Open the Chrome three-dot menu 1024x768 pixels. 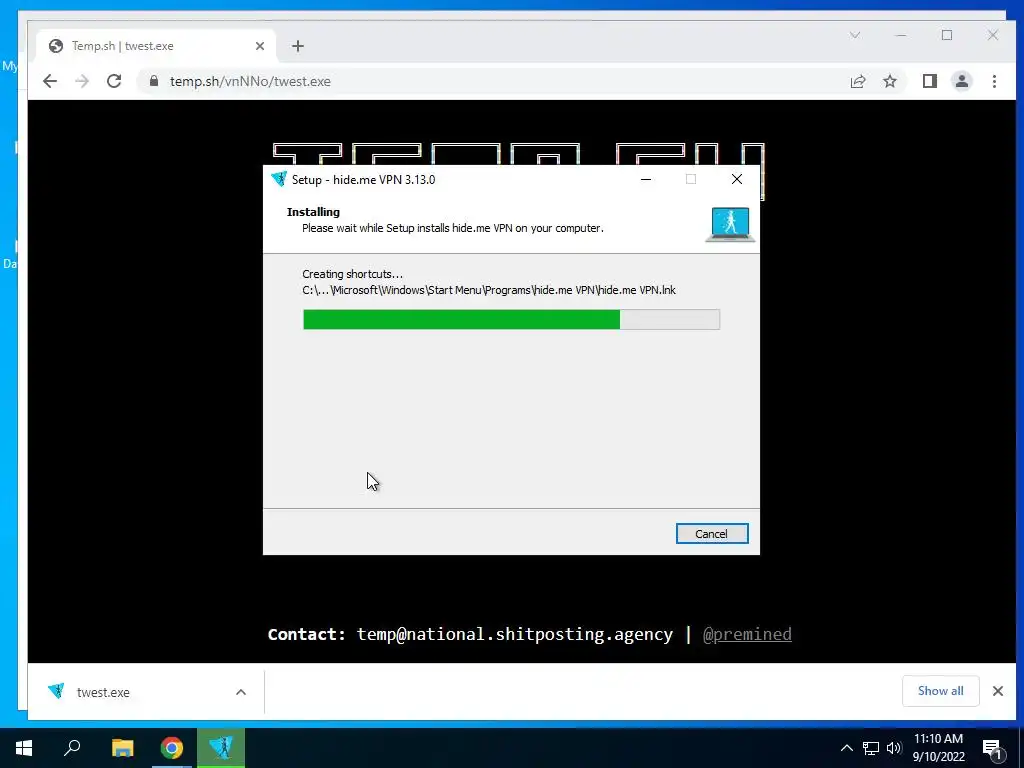[994, 81]
